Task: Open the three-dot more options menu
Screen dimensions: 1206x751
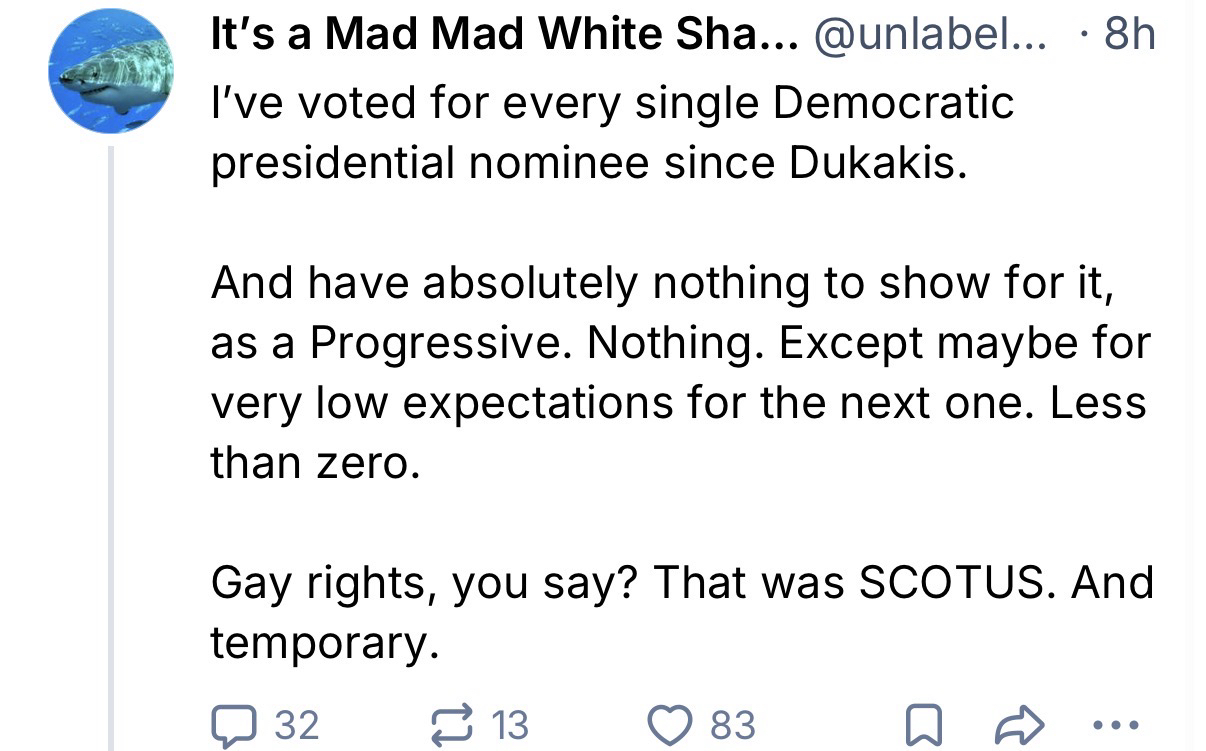Action: 1115,723
